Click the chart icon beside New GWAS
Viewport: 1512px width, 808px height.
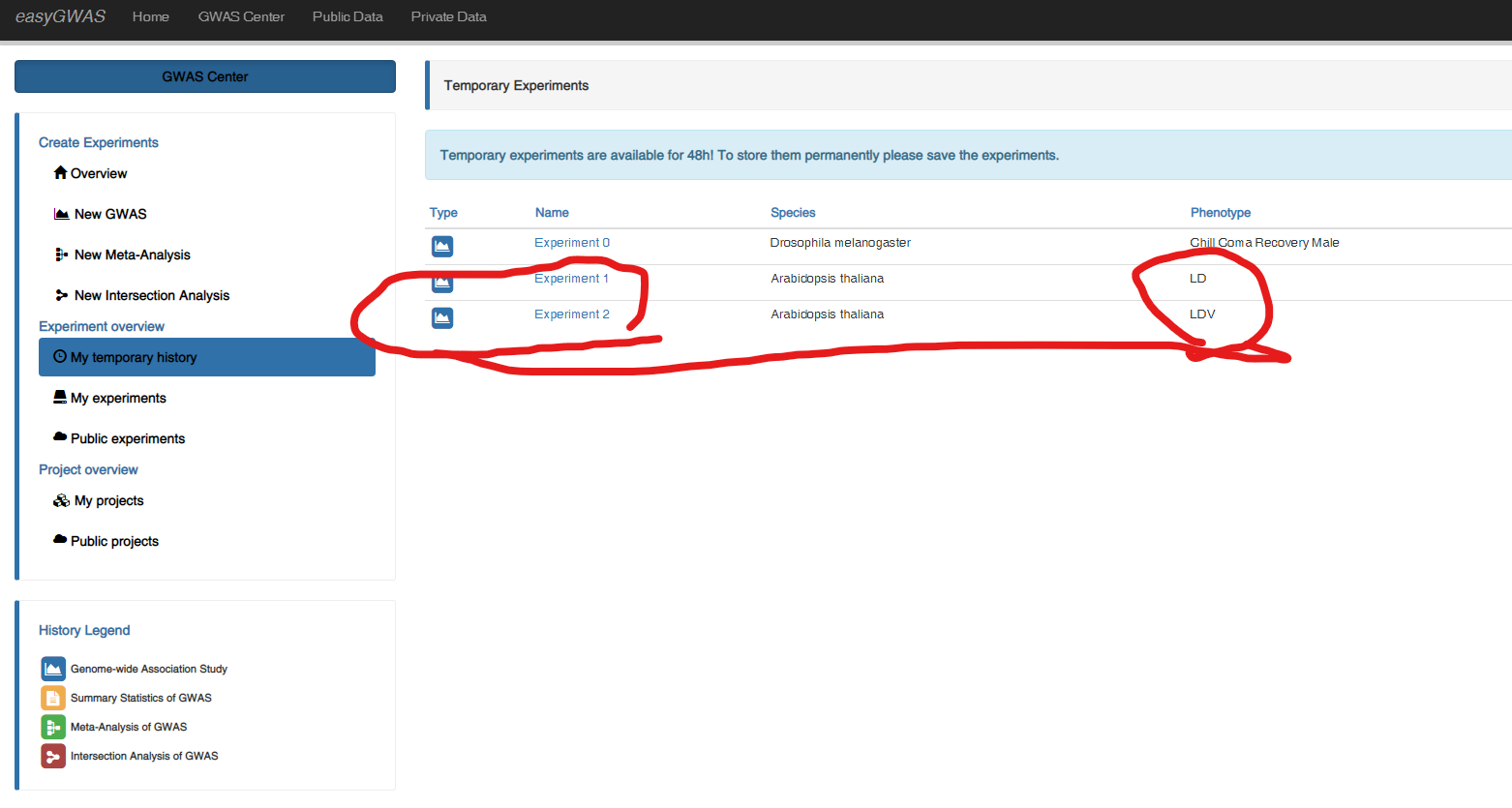62,214
